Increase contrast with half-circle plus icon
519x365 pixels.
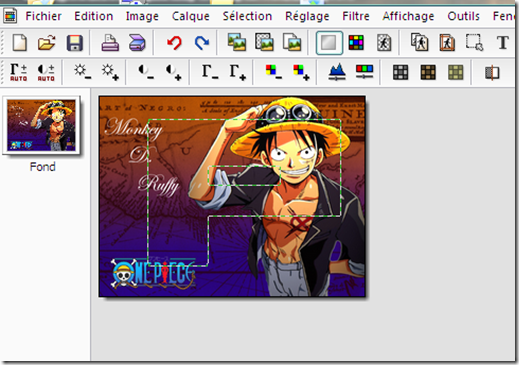pyautogui.click(x=173, y=72)
